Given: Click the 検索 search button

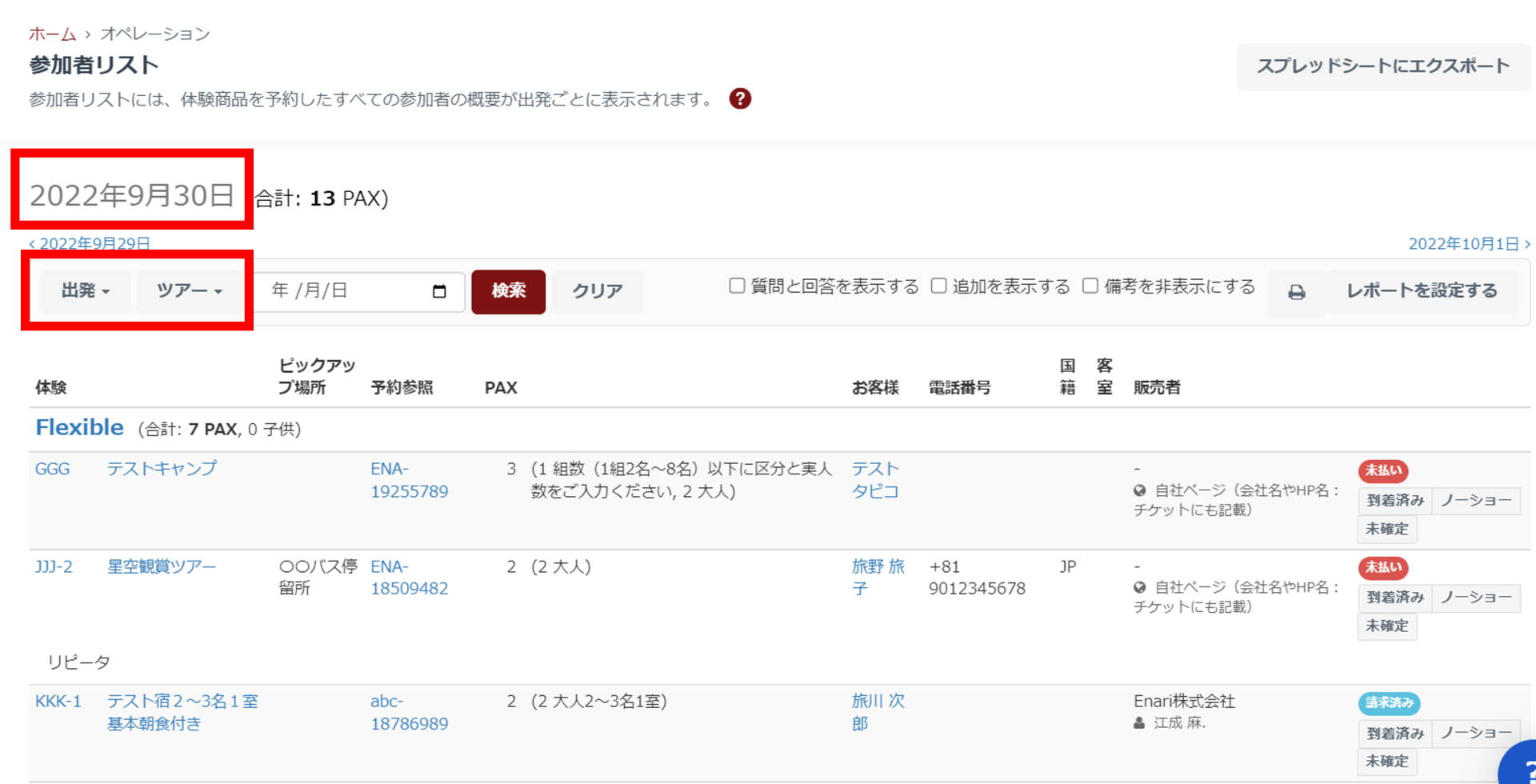Looking at the screenshot, I should 508,291.
